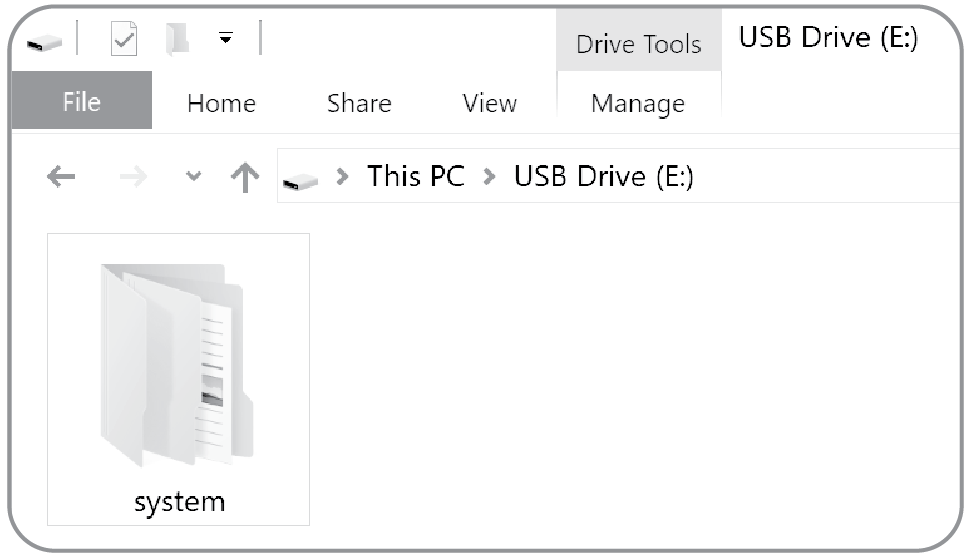Image resolution: width=966 pixels, height=558 pixels.
Task: Go back with the left arrow
Action: (x=60, y=177)
